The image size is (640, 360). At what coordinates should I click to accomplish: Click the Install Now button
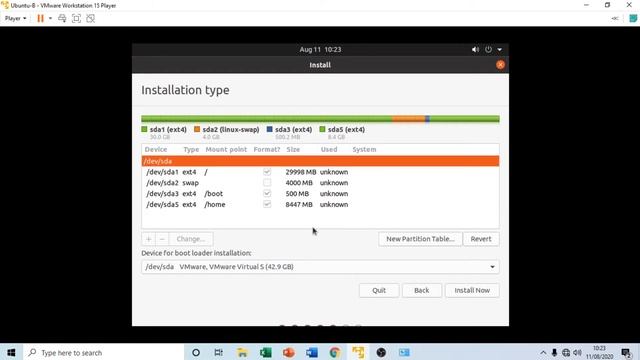[472, 290]
